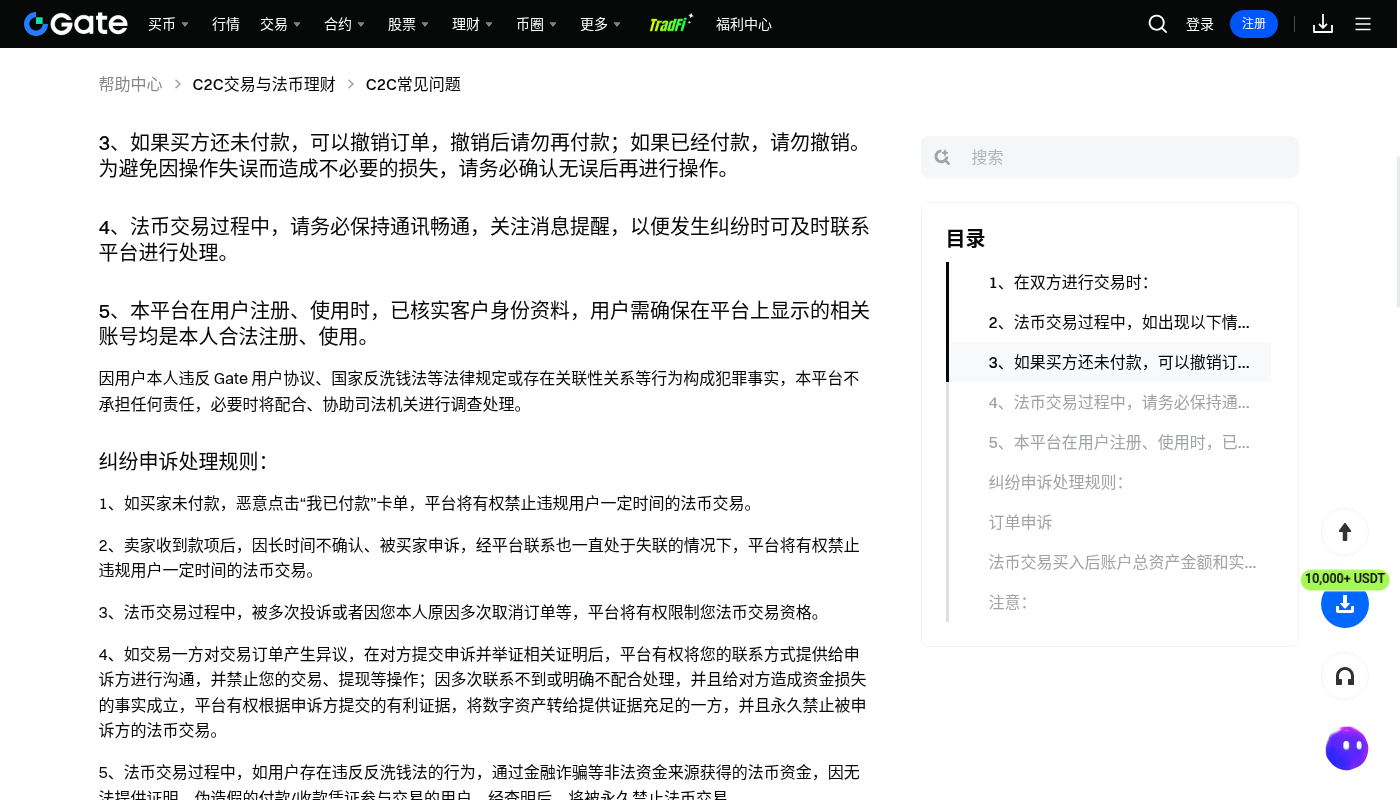Click the 10,000+ USDT green badge

coord(1345,579)
